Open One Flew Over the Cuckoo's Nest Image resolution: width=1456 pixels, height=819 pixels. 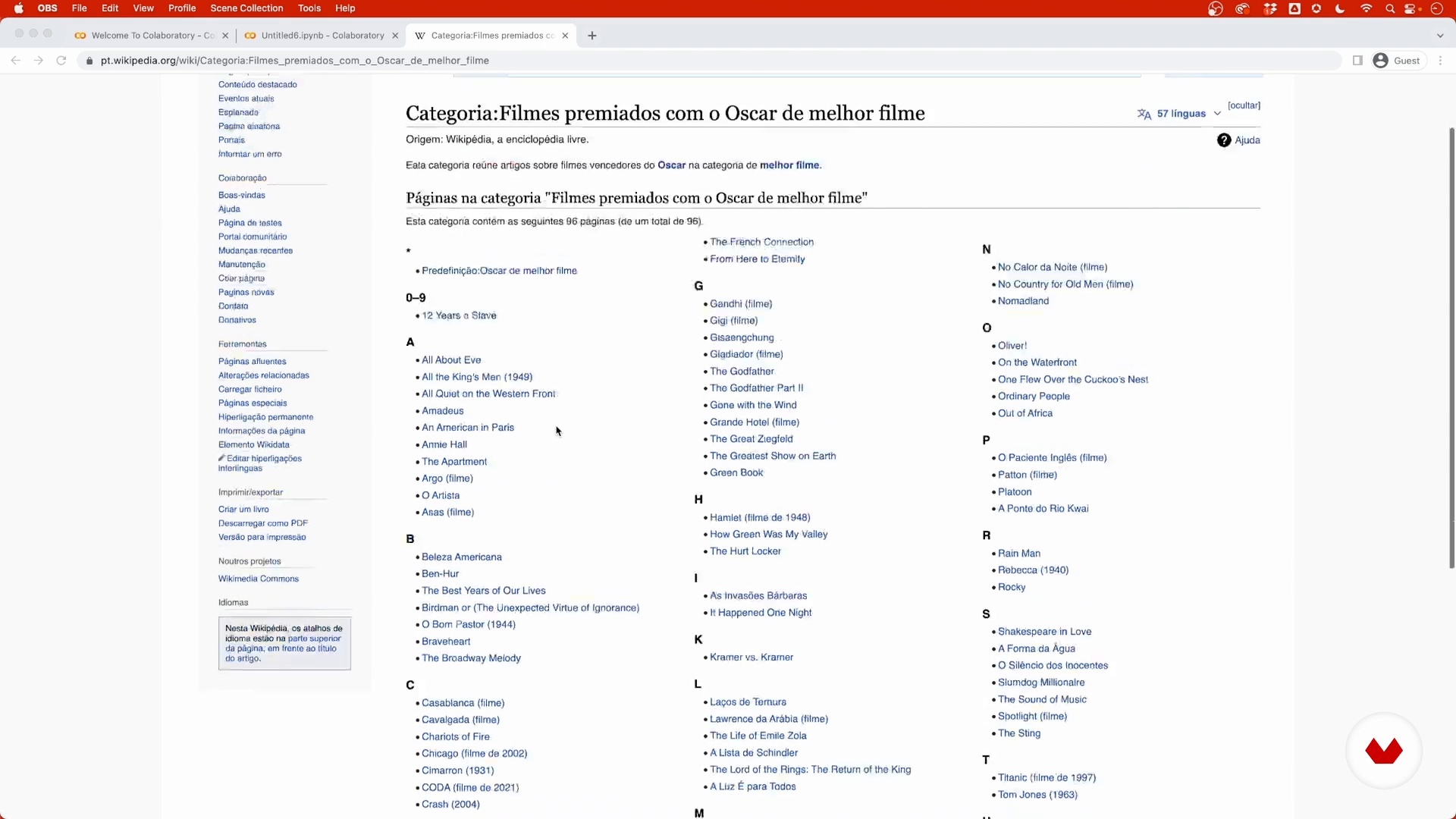pos(1073,380)
